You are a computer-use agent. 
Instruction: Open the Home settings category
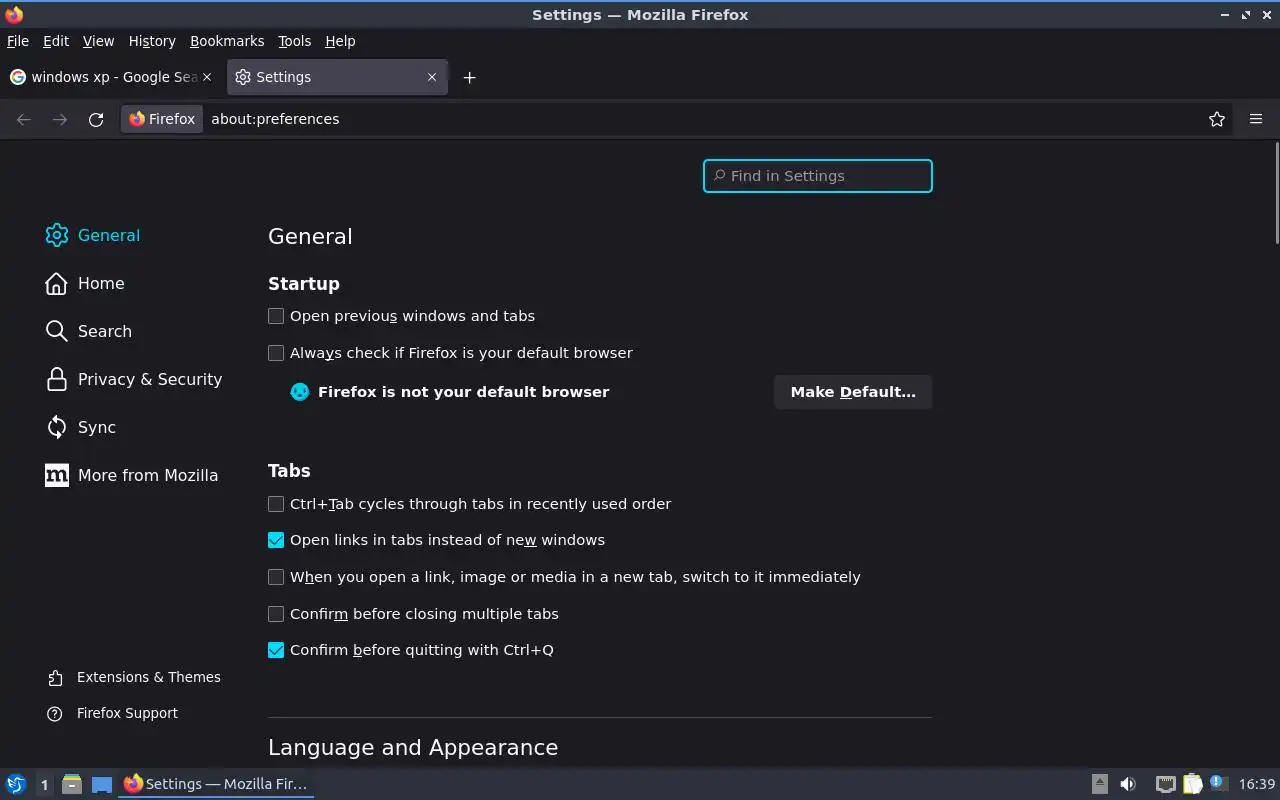85,283
